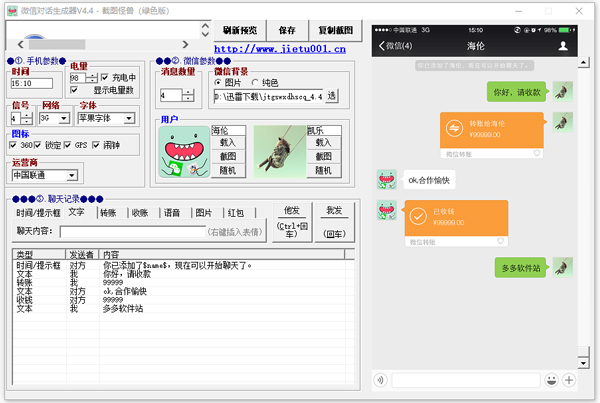Select the 转账 row with 99999
This screenshot has height=403, width=600.
coord(184,282)
